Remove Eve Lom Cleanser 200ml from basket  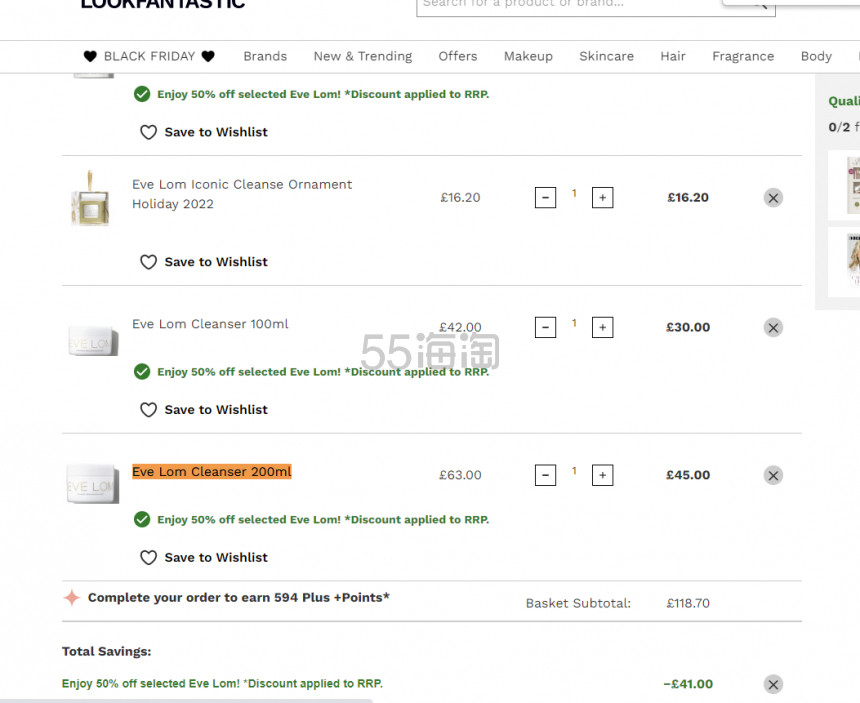pos(773,475)
